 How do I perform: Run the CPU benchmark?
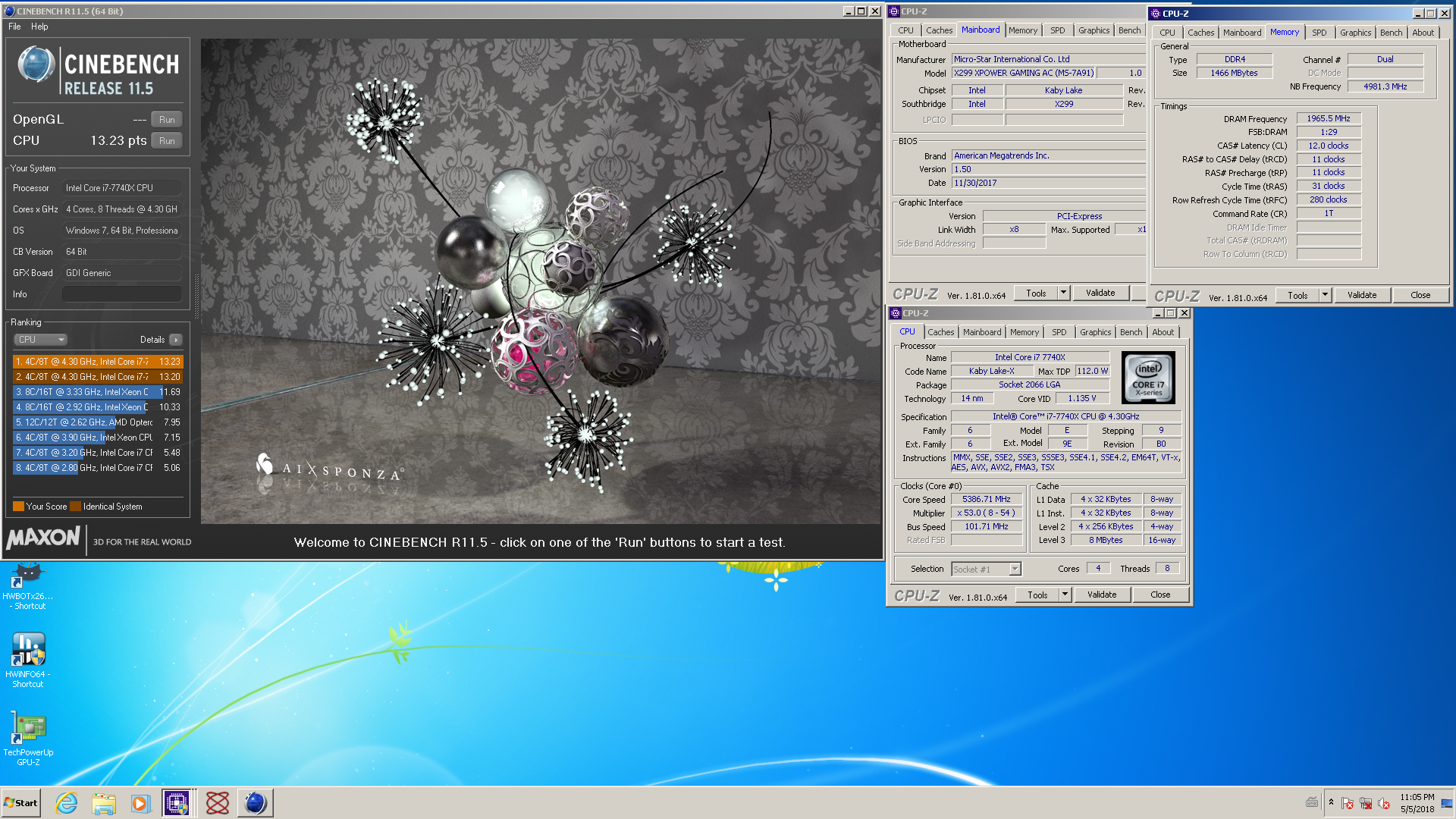167,141
